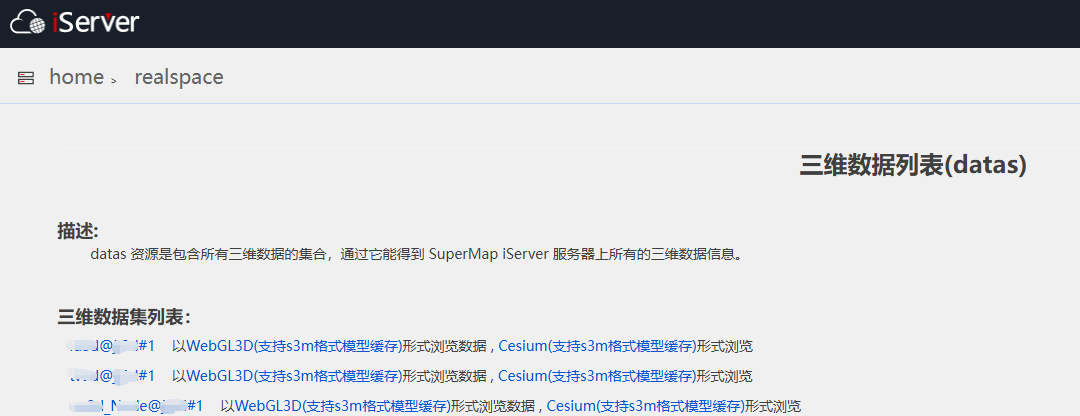
Task: Open the third blurred dataset name link
Action: (x=136, y=406)
